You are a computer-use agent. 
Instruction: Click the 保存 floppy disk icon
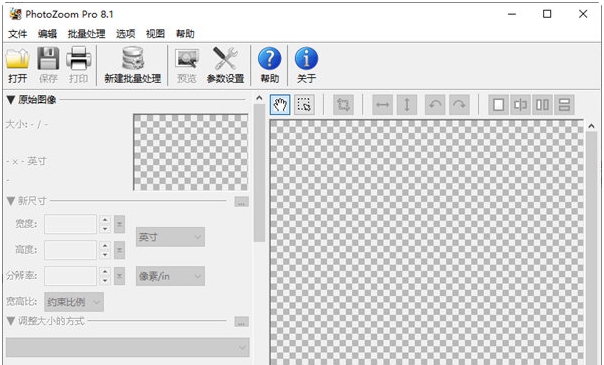pyautogui.click(x=48, y=59)
